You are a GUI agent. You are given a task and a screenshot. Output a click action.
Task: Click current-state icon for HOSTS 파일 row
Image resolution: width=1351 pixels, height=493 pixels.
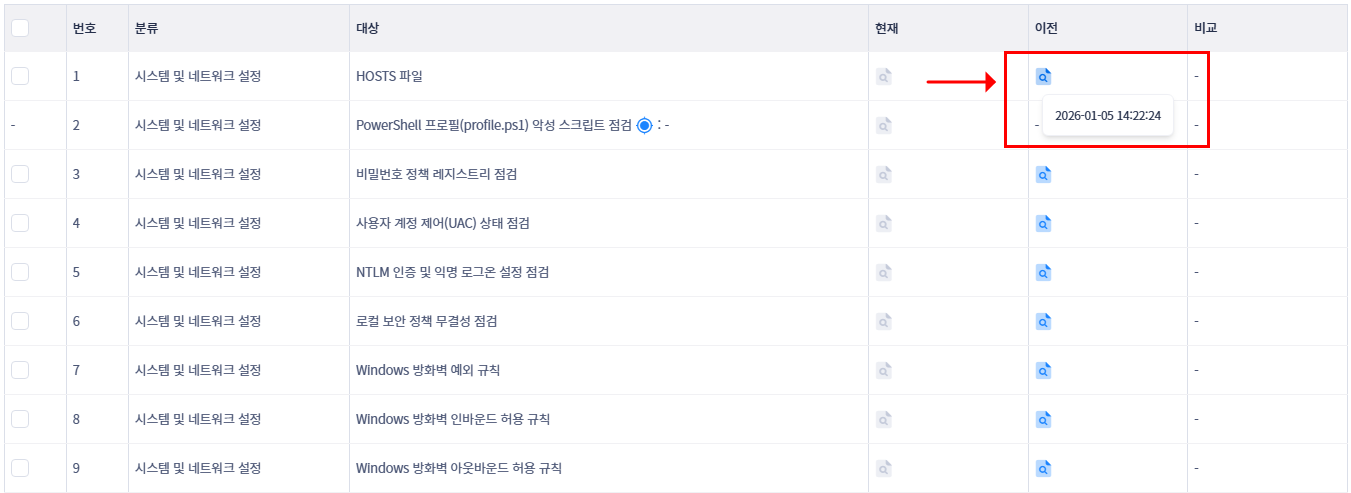click(x=883, y=76)
